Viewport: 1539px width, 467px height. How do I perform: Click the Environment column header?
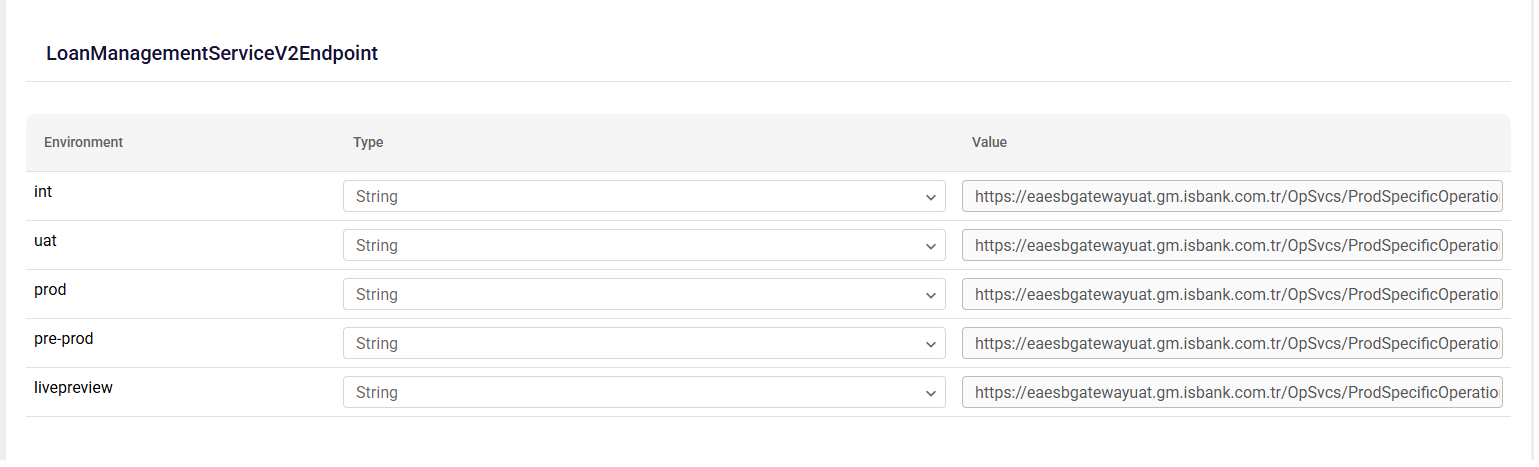coord(83,142)
